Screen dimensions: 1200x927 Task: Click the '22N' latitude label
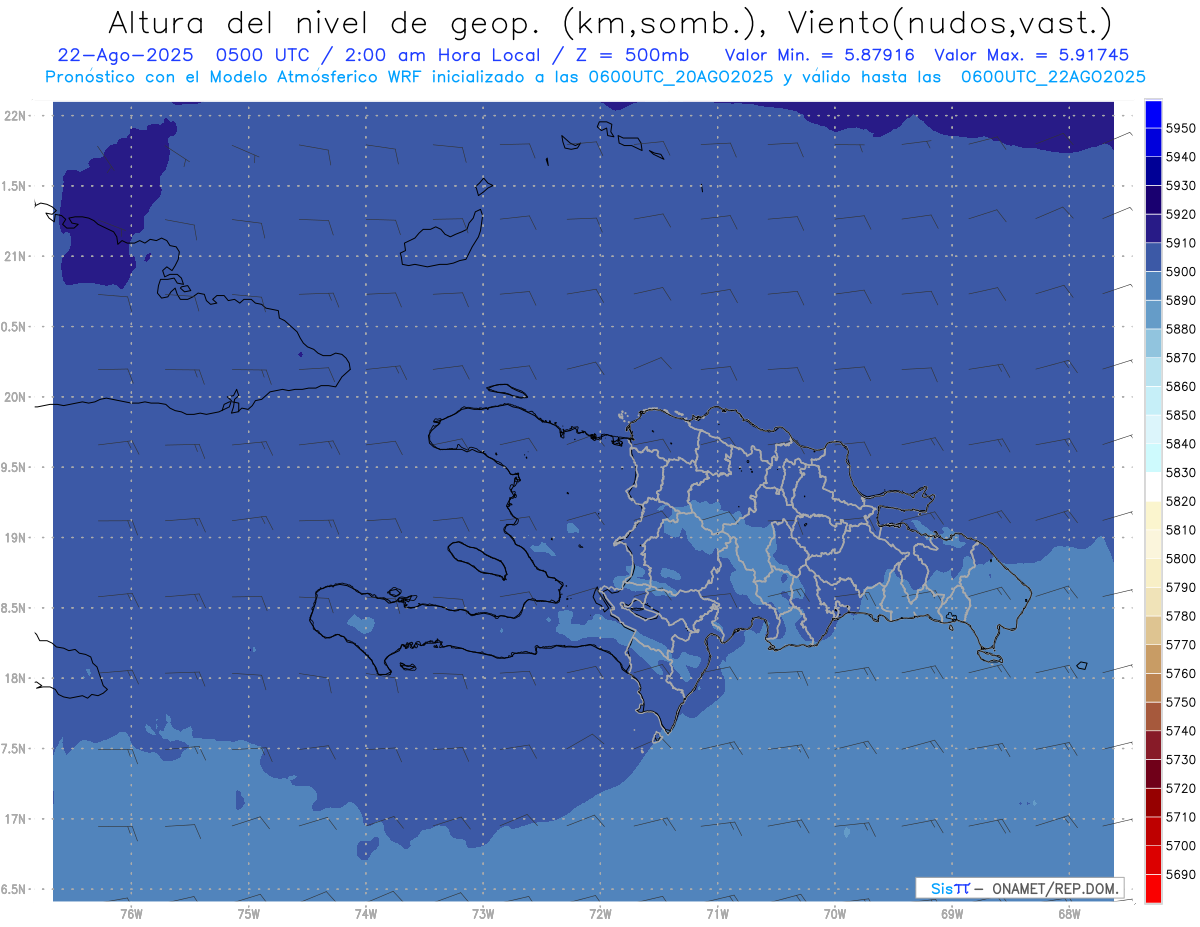(x=15, y=116)
